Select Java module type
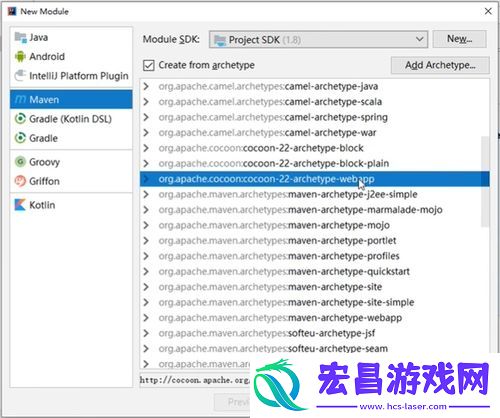Viewport: 500px width, 418px height. coord(71,37)
